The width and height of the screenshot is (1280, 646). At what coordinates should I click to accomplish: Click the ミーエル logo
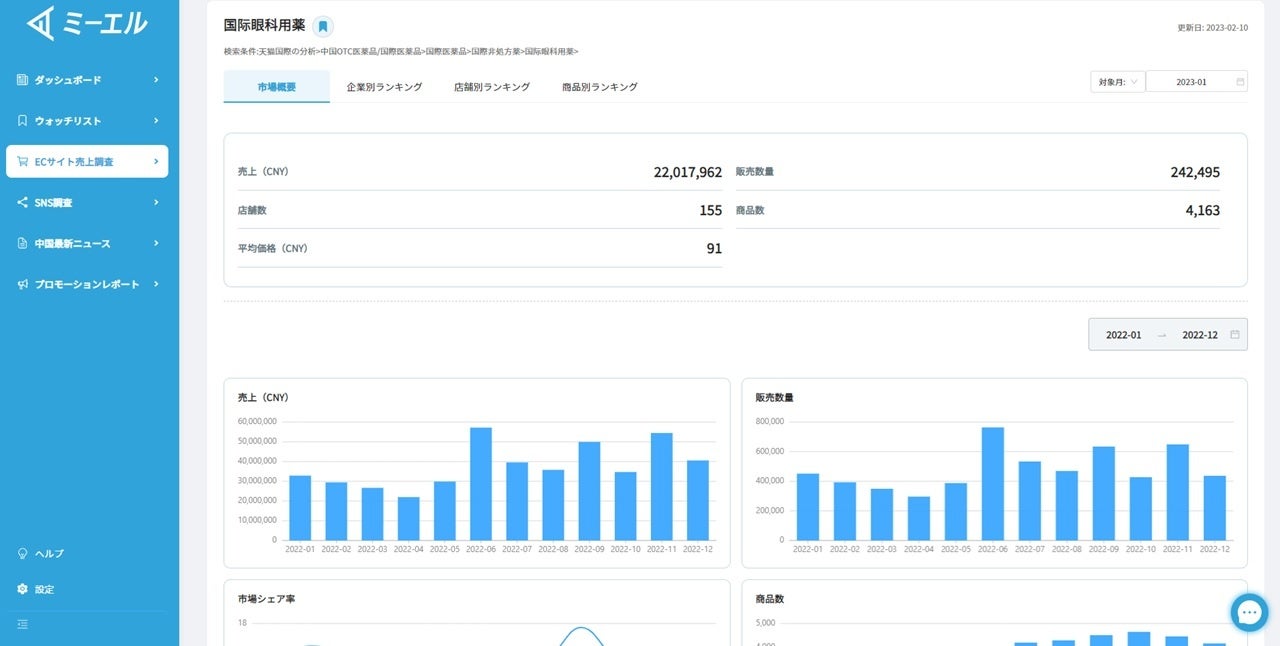(x=87, y=22)
